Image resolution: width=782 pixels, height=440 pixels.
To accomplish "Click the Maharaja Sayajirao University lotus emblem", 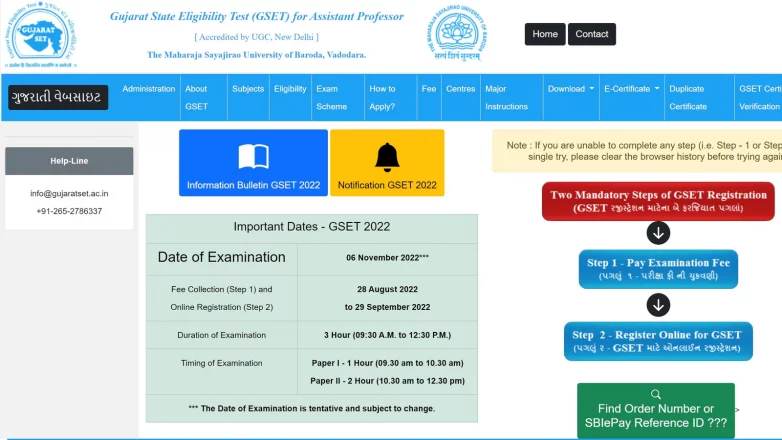I will [457, 33].
